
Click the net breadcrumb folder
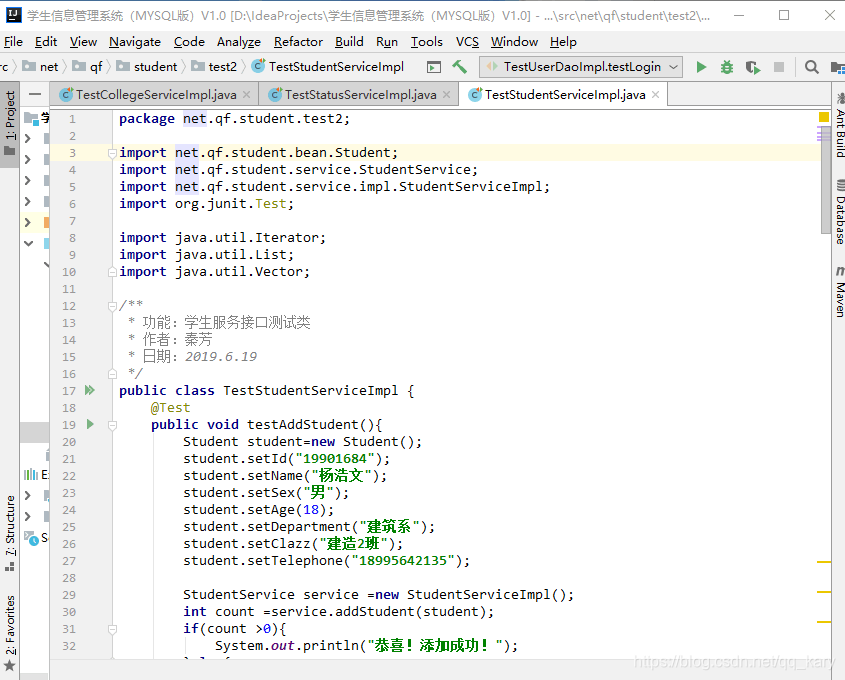coord(41,67)
